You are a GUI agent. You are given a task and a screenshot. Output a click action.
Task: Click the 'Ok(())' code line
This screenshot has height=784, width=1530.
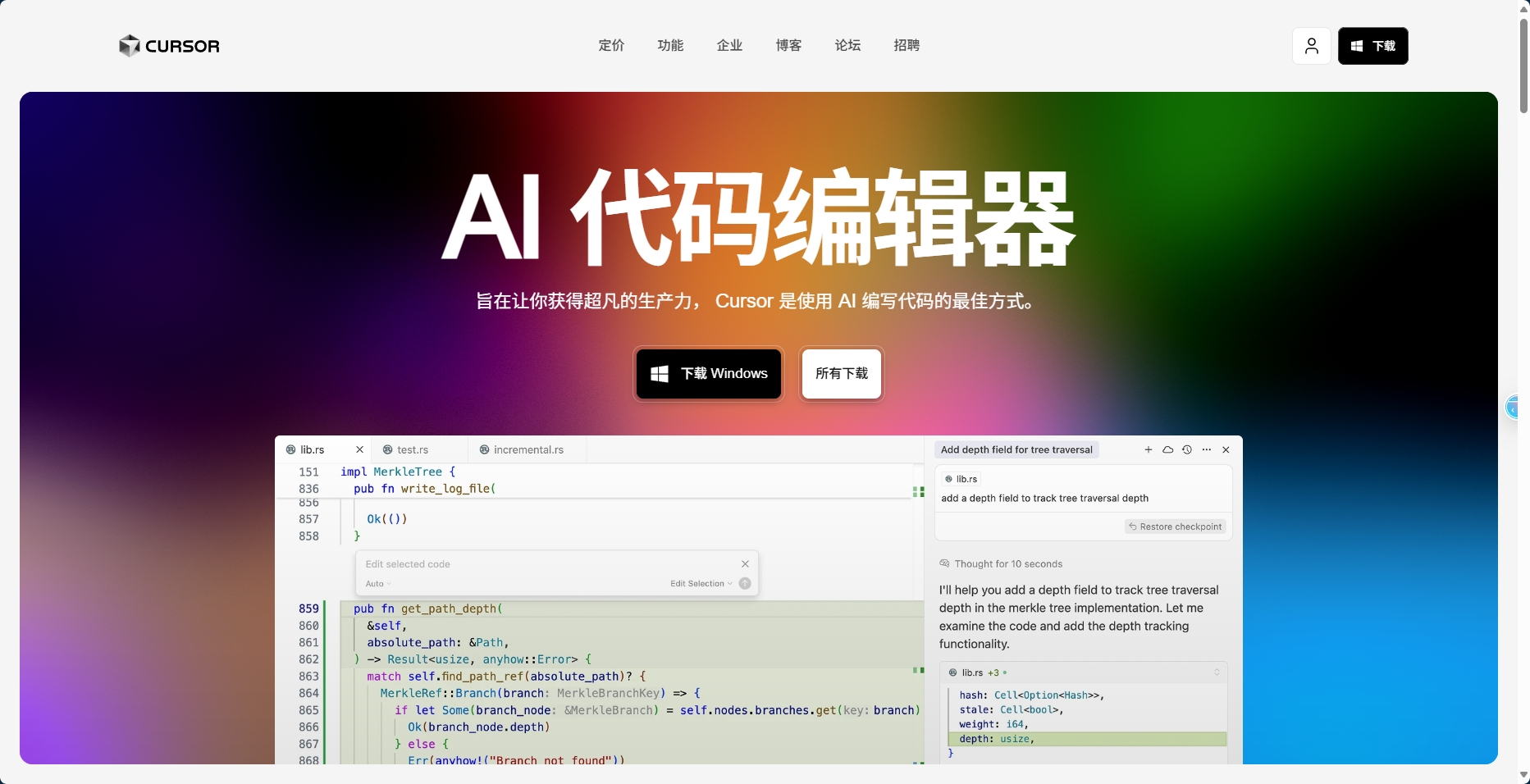[387, 519]
